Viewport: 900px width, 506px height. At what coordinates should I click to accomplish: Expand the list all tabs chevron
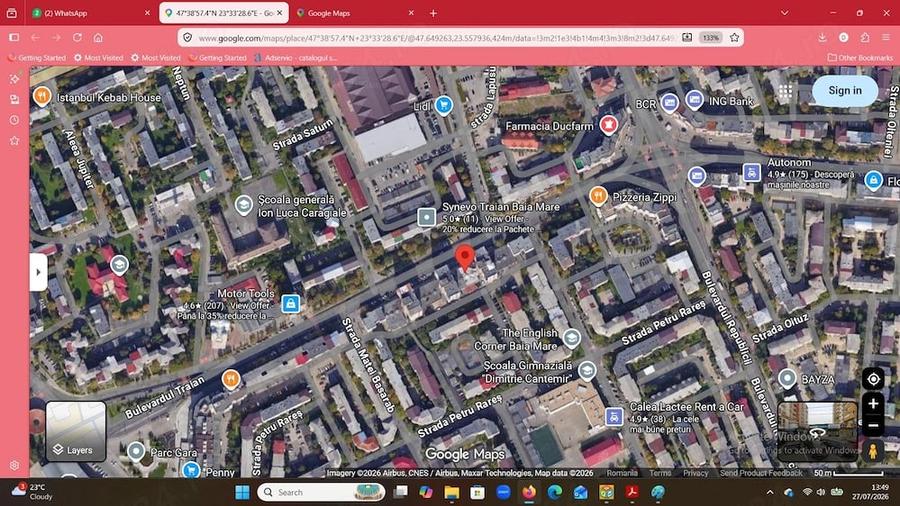(x=785, y=13)
